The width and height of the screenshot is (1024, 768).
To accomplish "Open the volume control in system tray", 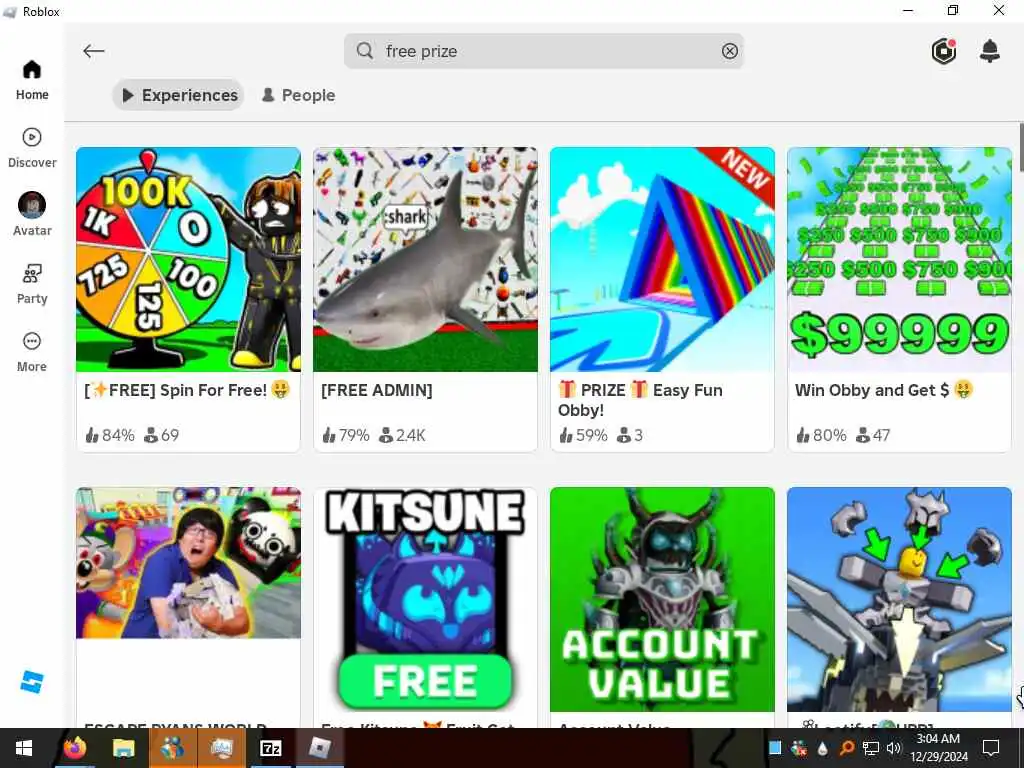I will coord(893,748).
